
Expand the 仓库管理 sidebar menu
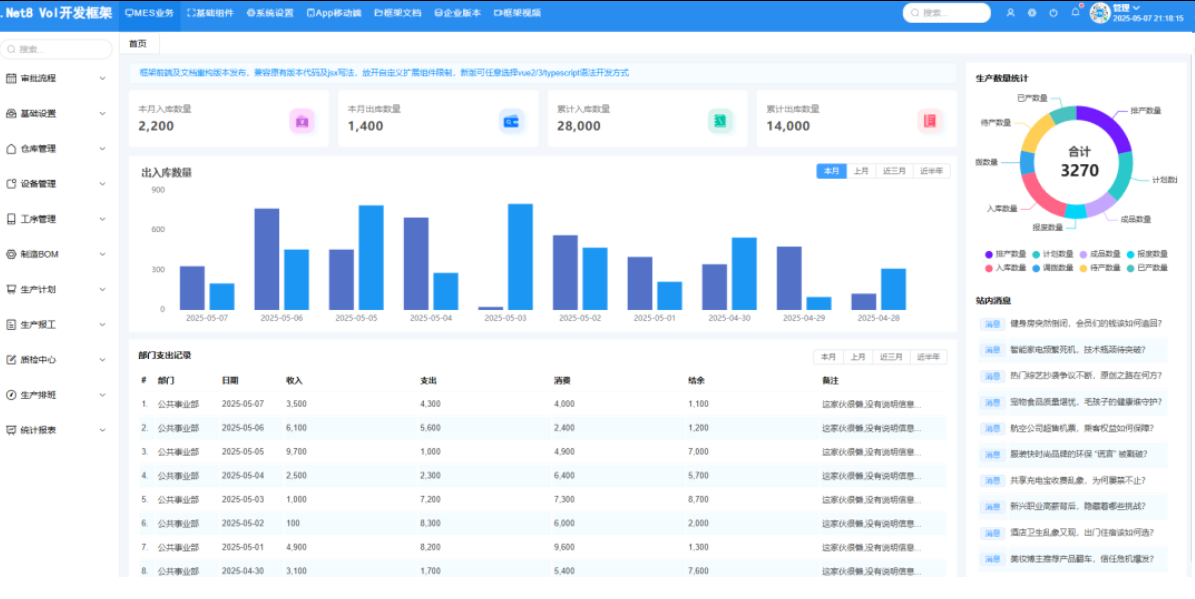coord(55,149)
